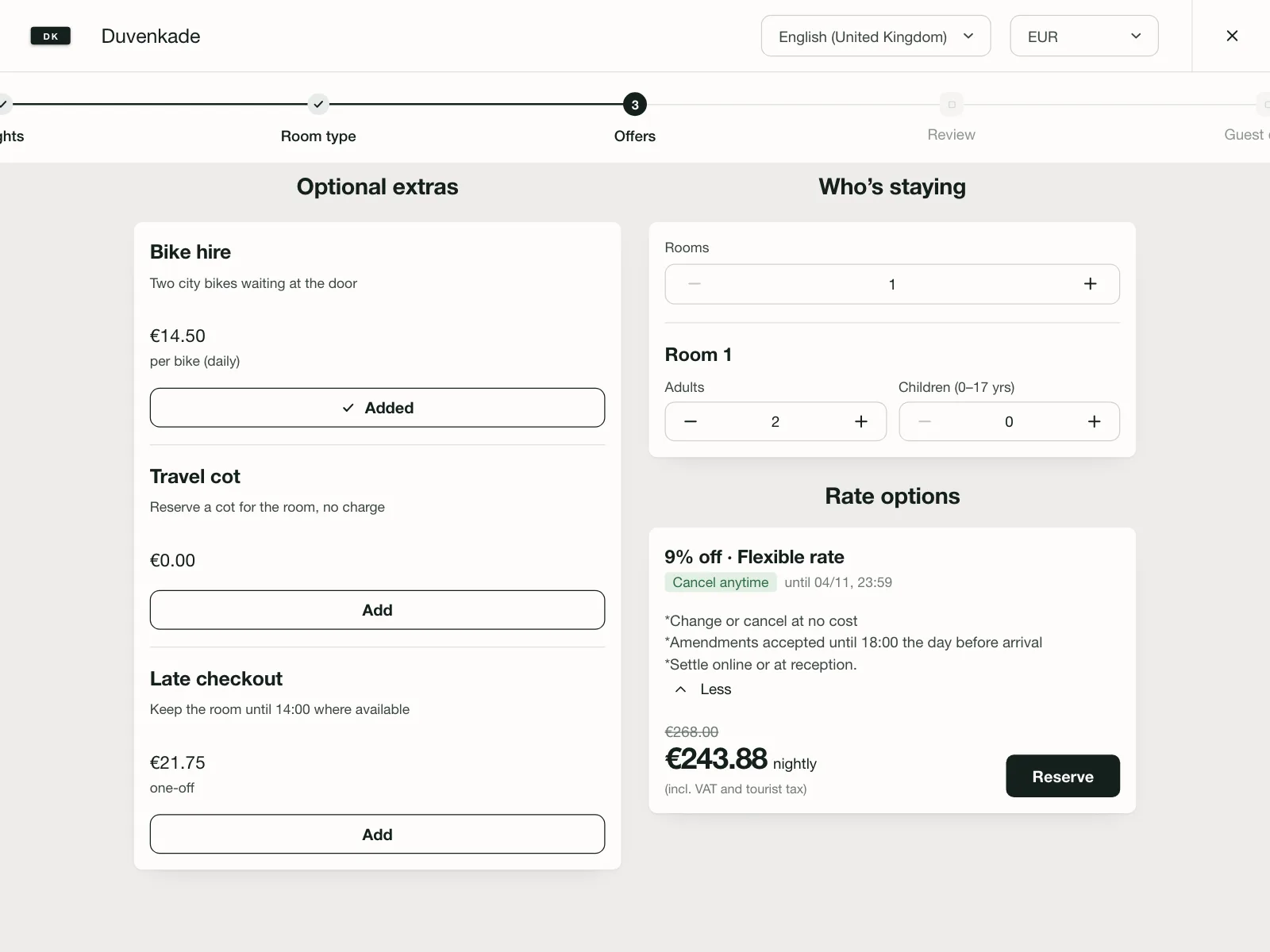The image size is (1270, 952).
Task: Reserve the Flexible rate
Action: coord(1063,776)
